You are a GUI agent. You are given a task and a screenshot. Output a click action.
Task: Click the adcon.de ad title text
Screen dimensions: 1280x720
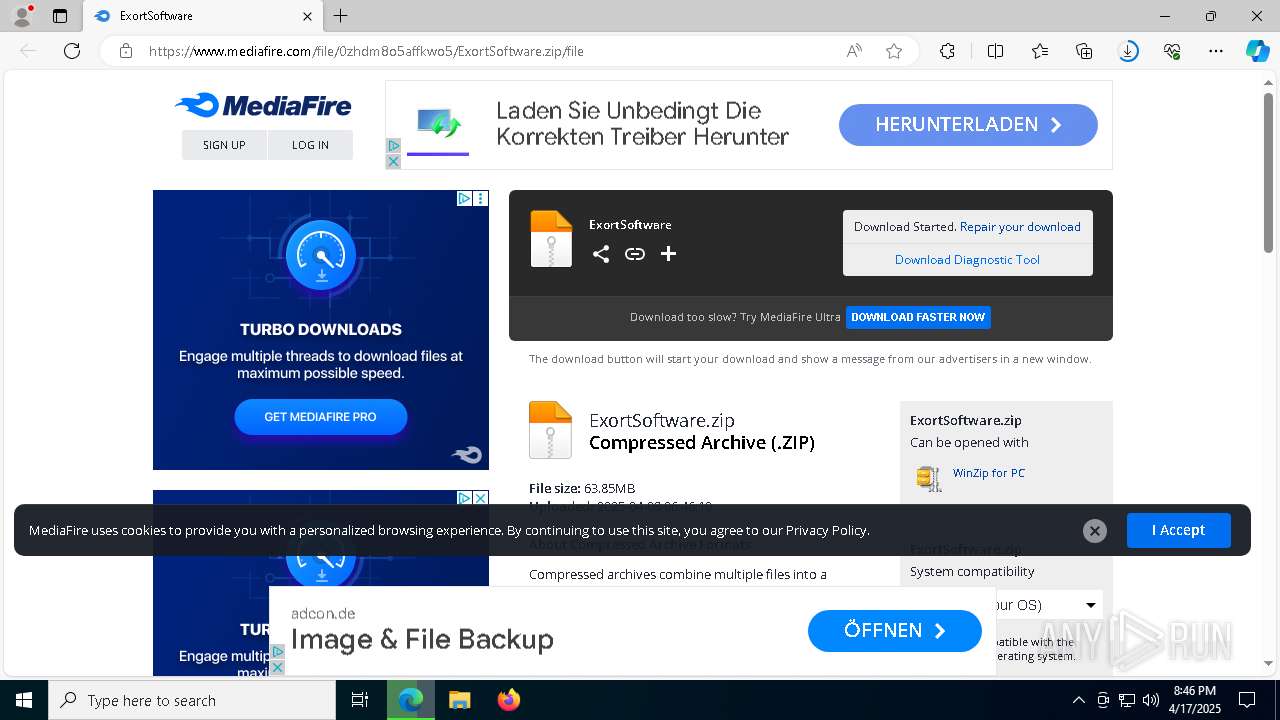422,640
